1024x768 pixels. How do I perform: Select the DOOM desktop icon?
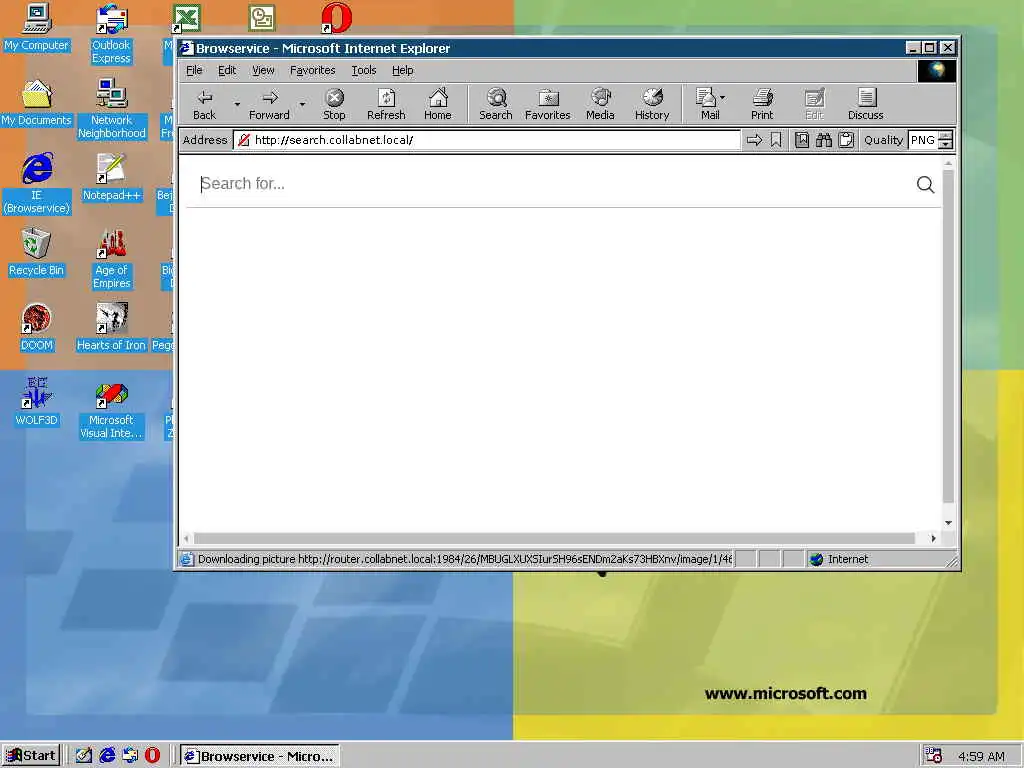click(36, 328)
